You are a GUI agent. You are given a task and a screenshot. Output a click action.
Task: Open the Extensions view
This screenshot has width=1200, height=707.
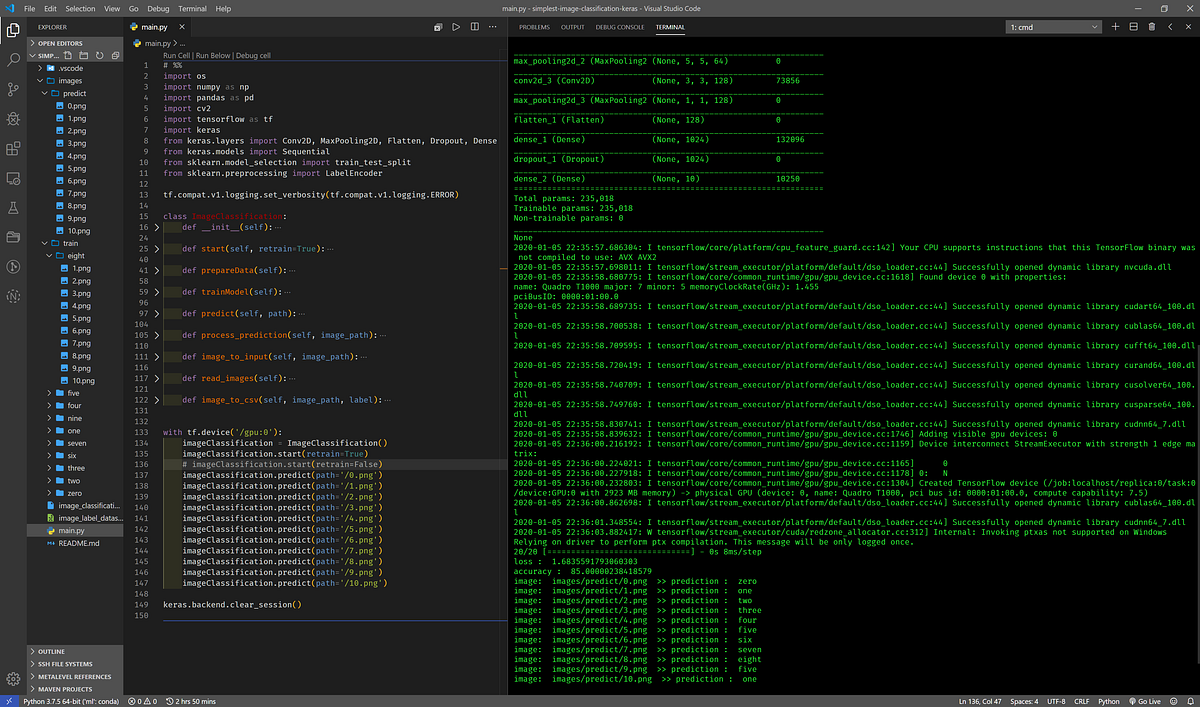pos(14,149)
